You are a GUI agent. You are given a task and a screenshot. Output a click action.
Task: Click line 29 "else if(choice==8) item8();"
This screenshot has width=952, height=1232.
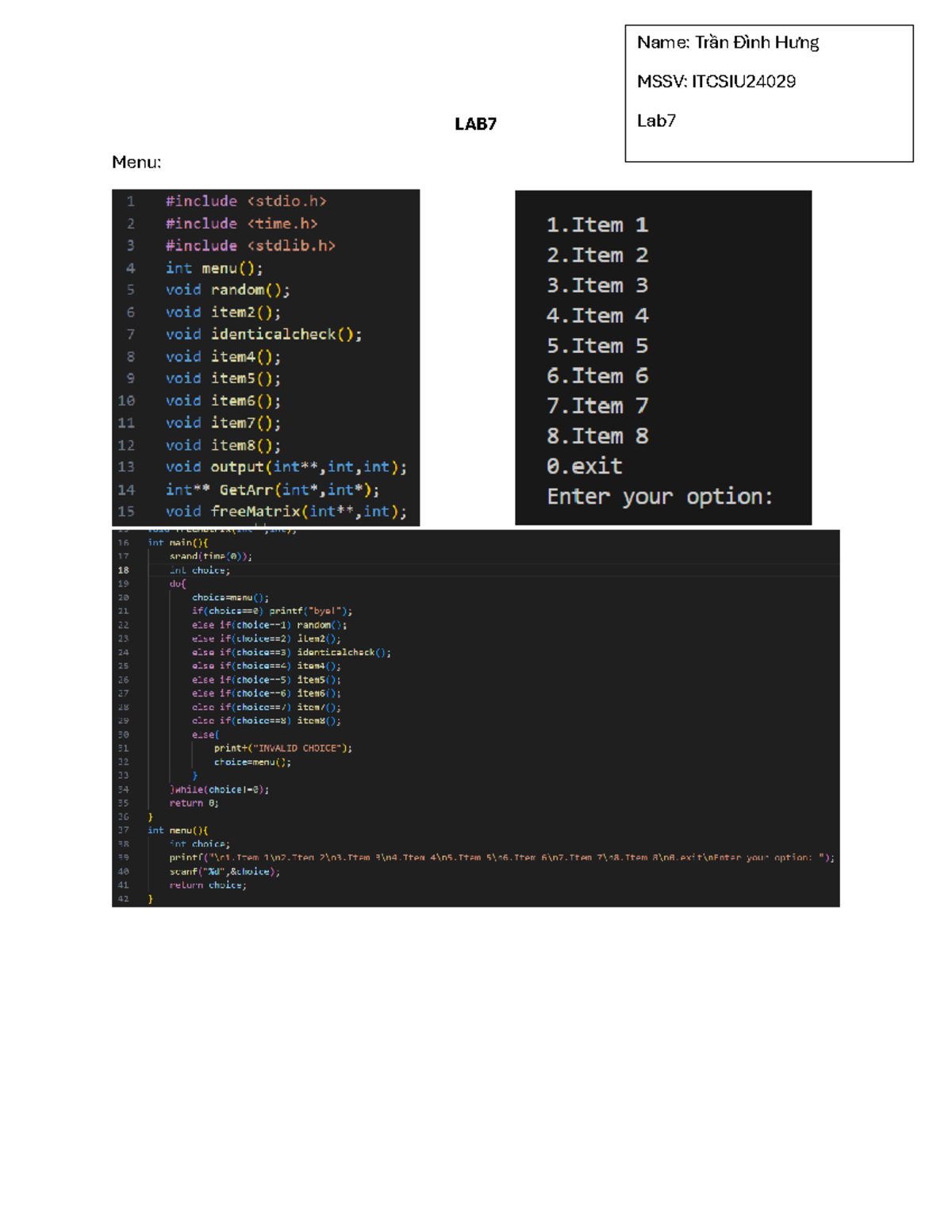pos(266,721)
